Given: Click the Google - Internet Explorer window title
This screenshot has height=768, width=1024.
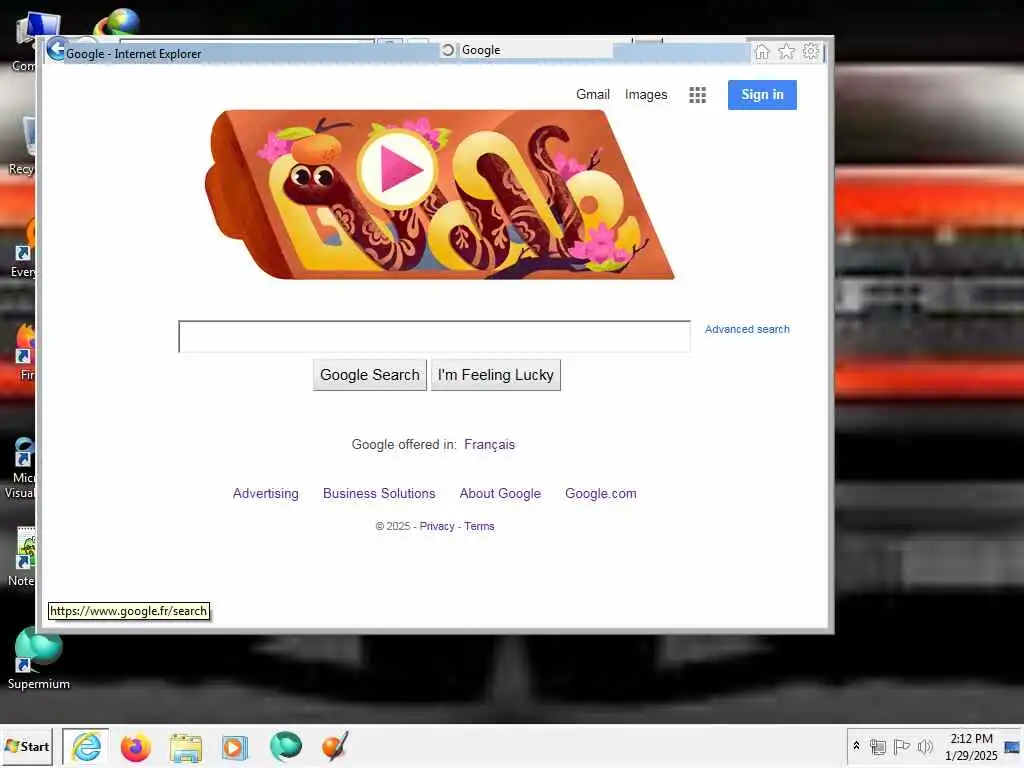Looking at the screenshot, I should click(x=133, y=54).
